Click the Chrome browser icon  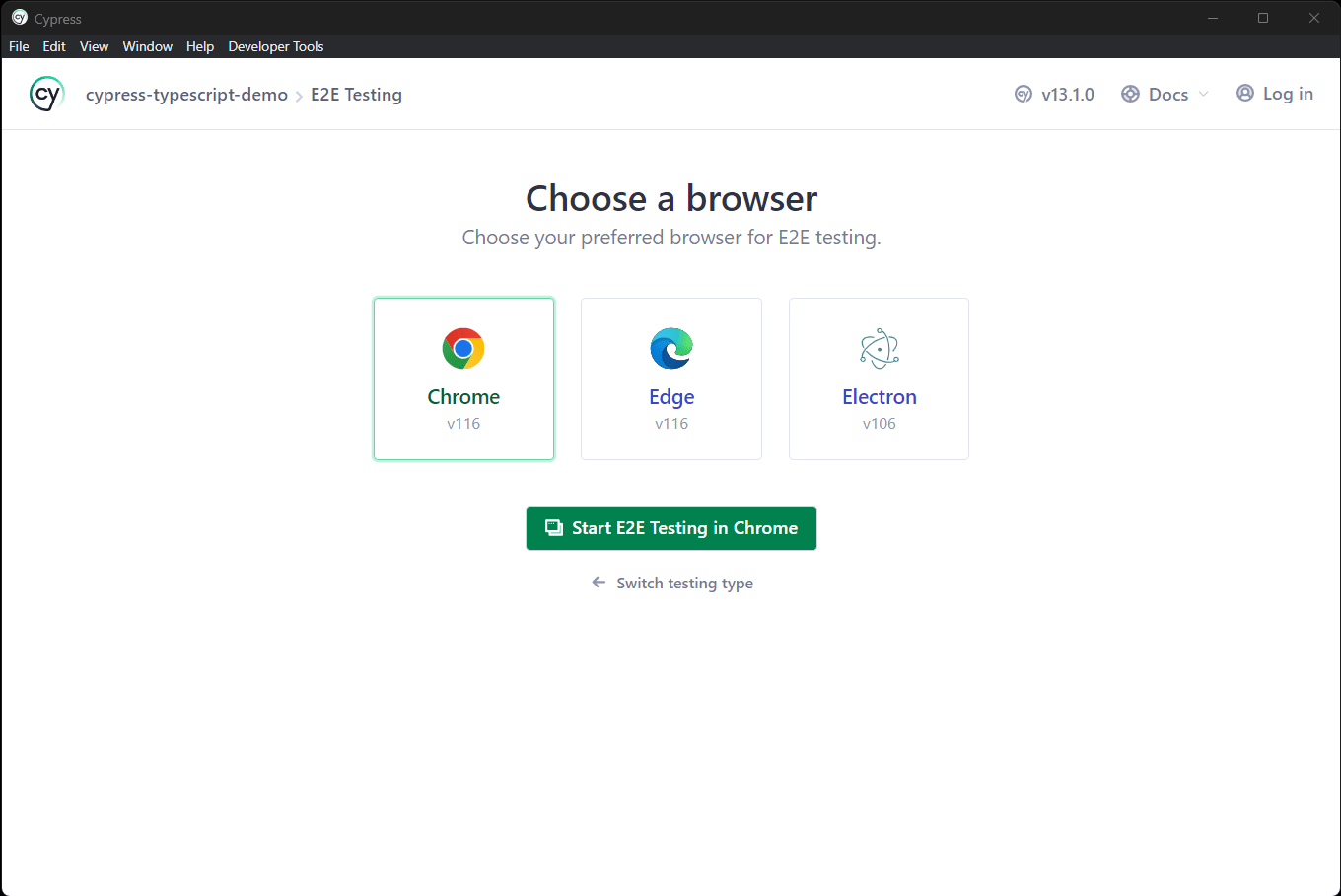(x=463, y=348)
